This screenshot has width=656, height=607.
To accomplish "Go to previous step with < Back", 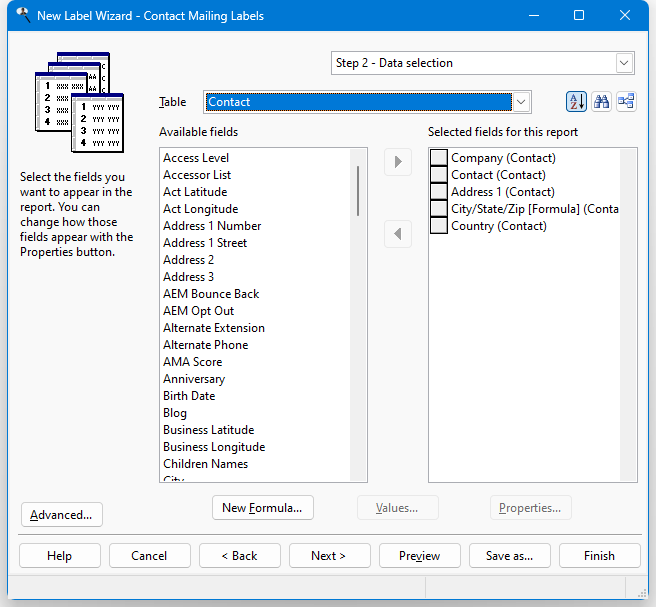I will coord(239,556).
